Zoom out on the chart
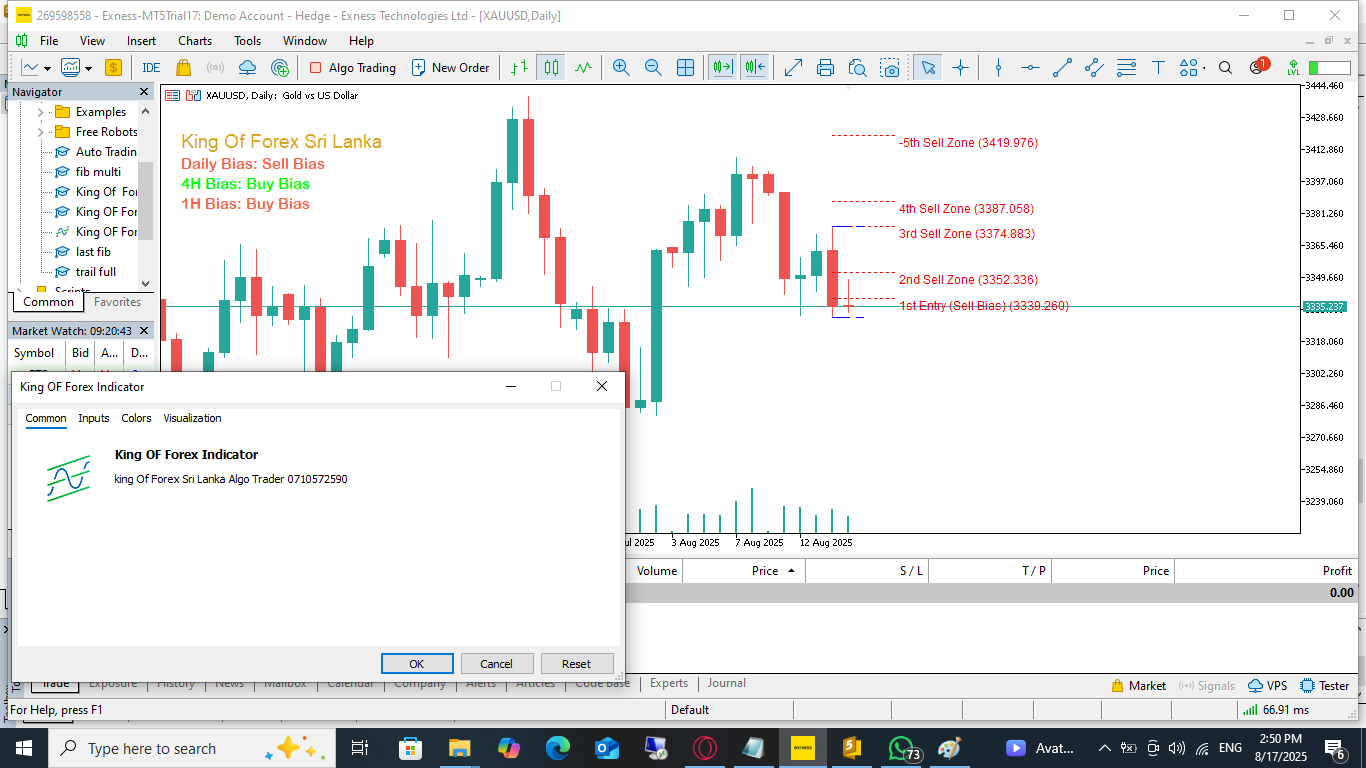1366x768 pixels. coord(653,68)
